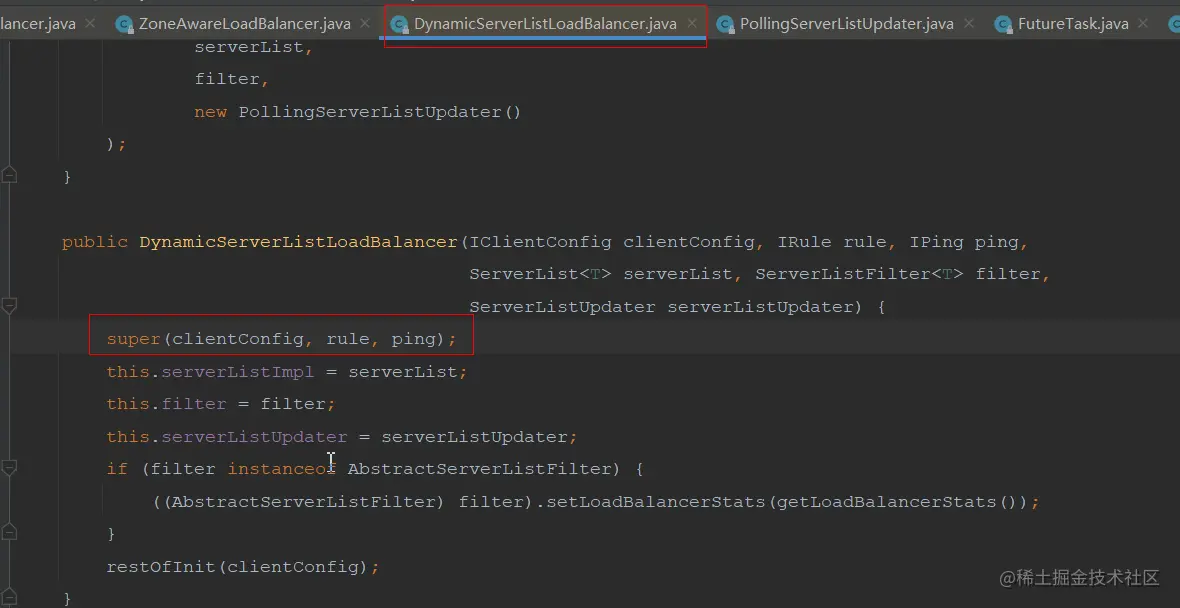Click setLoadBalancerStats method call
Screen dimensions: 1180x608
click(x=655, y=501)
